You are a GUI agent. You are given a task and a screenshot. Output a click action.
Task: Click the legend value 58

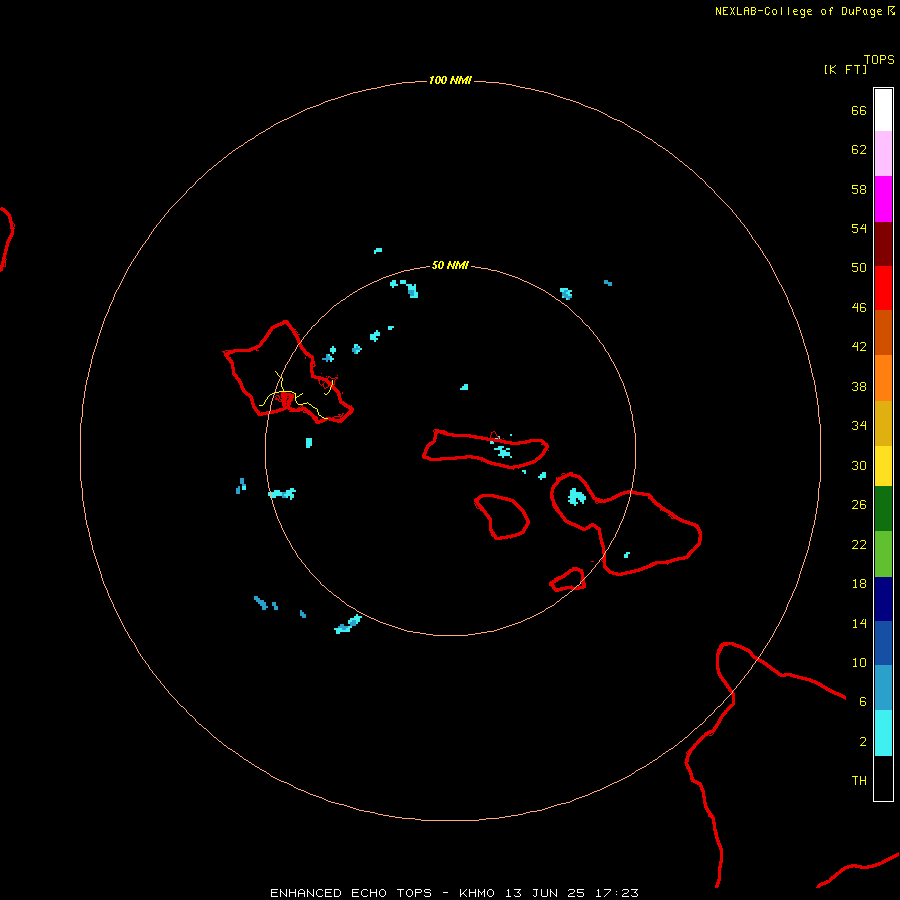coord(859,189)
